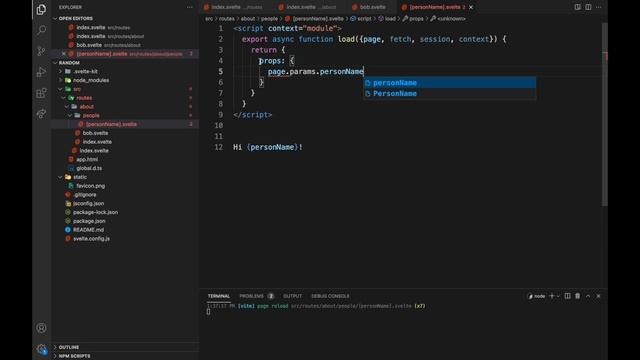Open the Manage settings gear

[41, 349]
